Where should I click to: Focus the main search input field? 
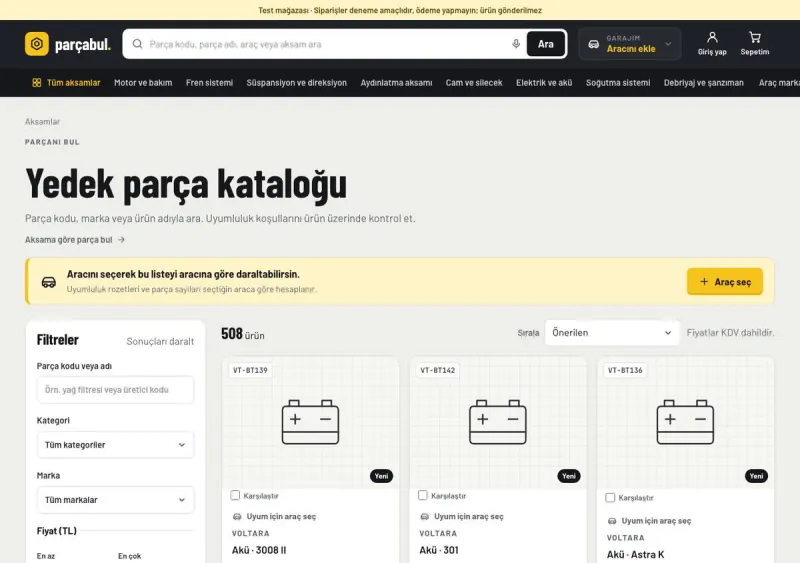tap(327, 44)
